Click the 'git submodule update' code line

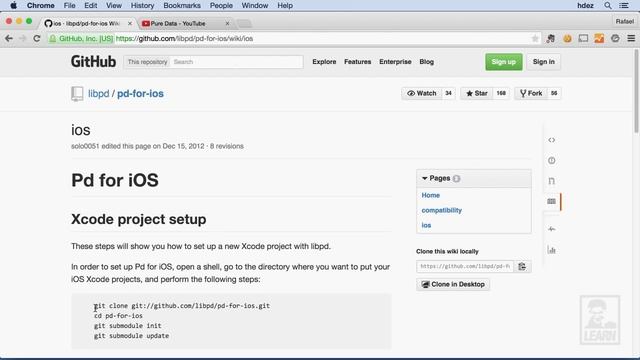pos(131,336)
